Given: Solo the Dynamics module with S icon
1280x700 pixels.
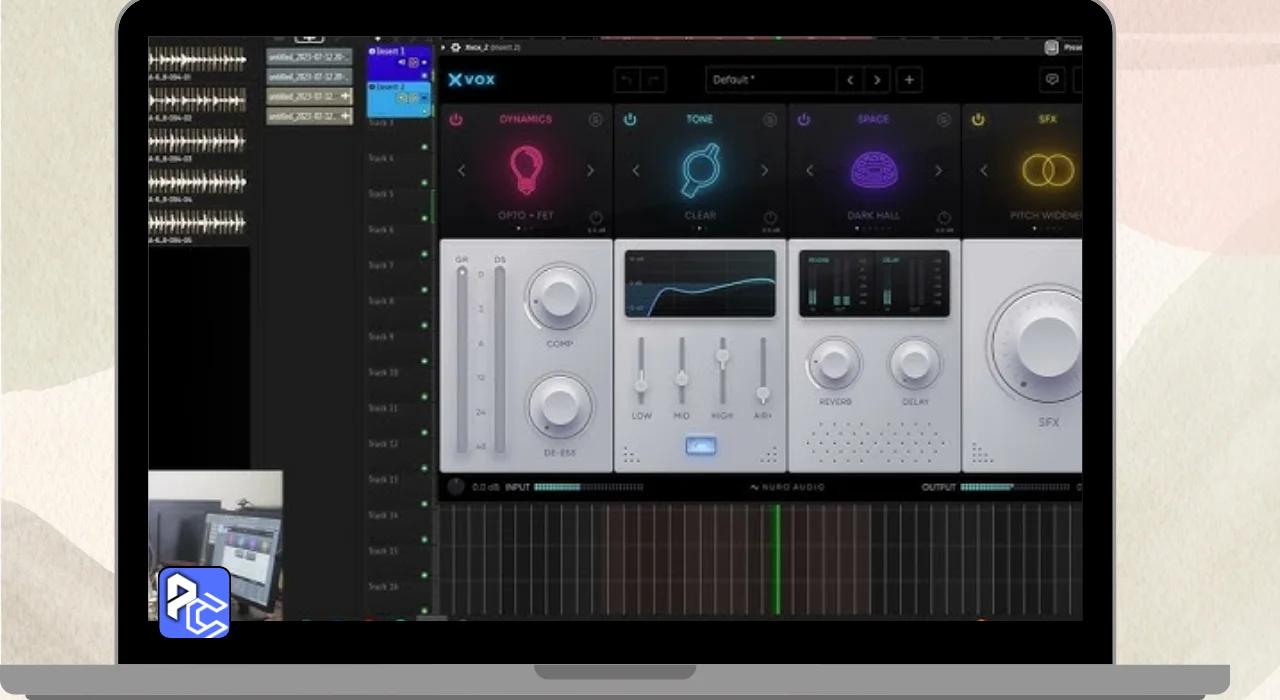Looking at the screenshot, I should pos(596,120).
